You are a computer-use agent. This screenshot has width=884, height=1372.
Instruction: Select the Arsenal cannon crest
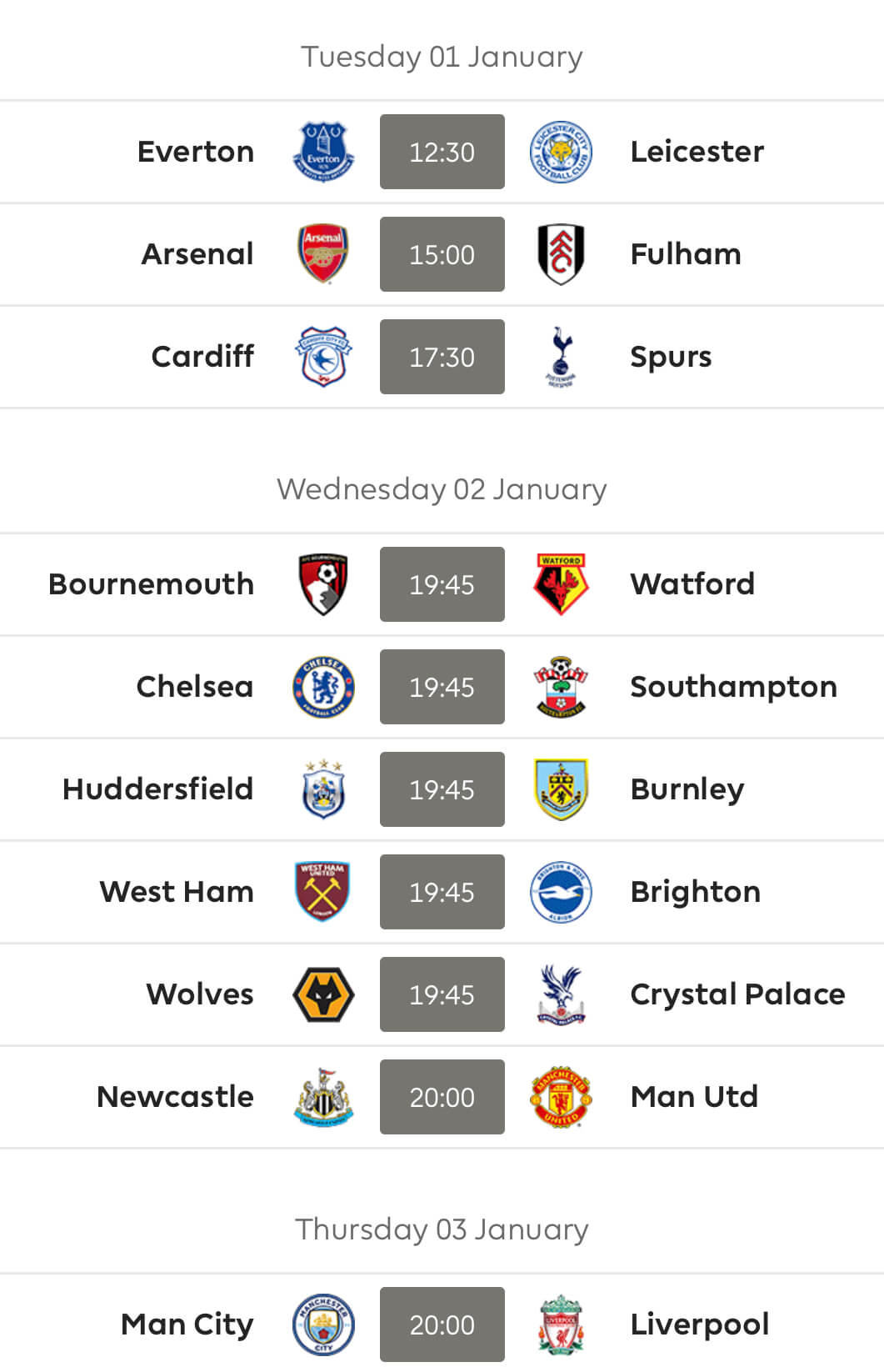tap(323, 254)
